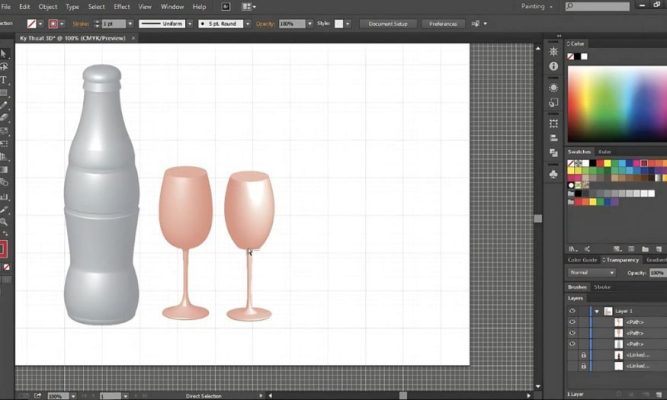This screenshot has height=400, width=667.
Task: Open the Effect menu
Action: click(121, 6)
